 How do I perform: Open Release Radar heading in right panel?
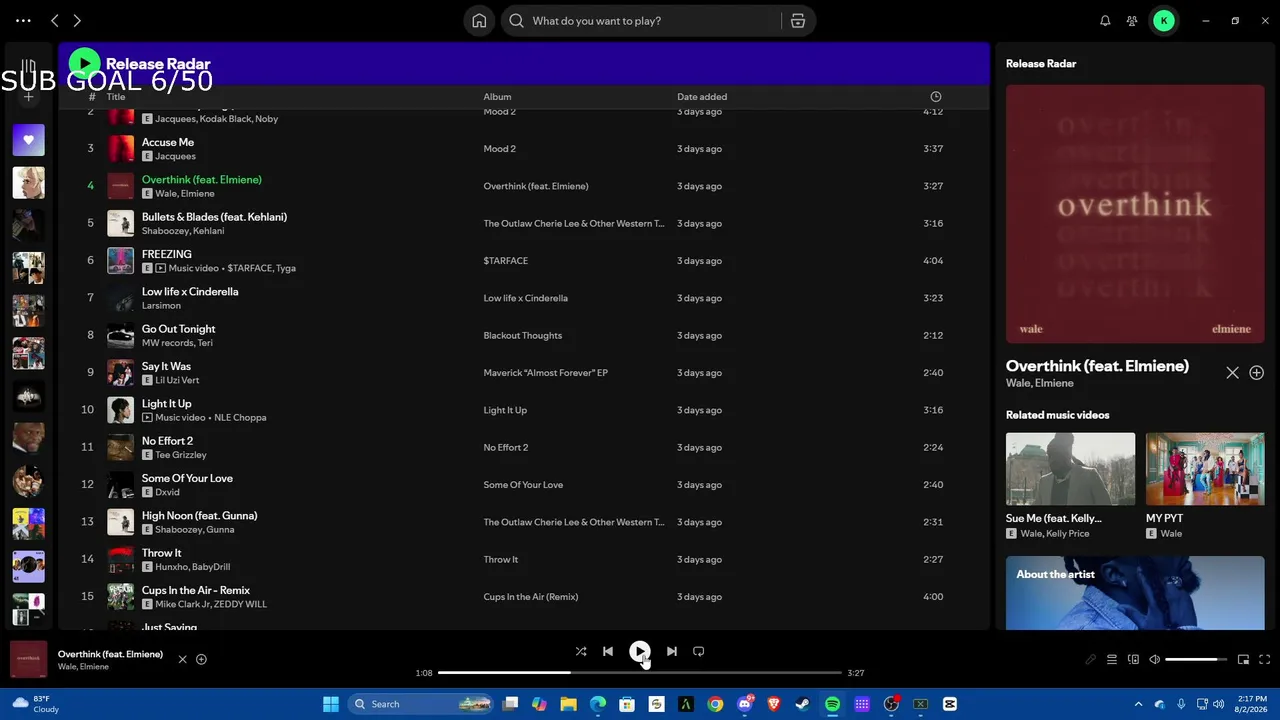coord(1041,64)
